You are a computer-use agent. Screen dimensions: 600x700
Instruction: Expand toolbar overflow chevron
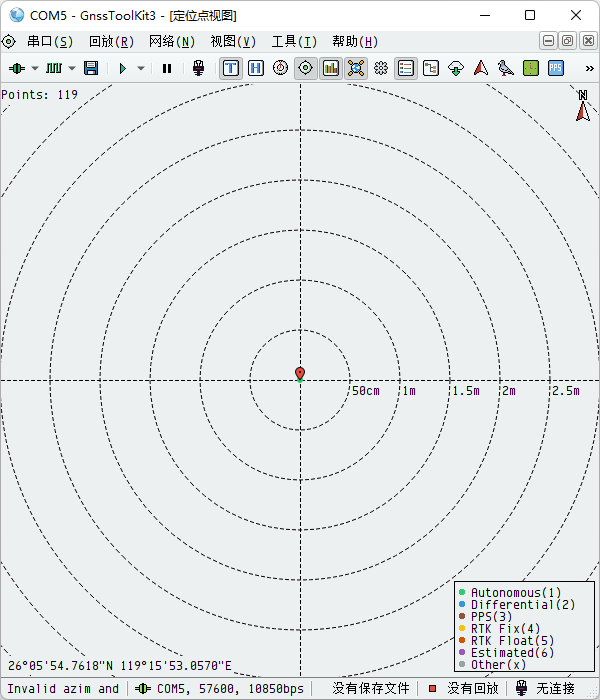click(x=590, y=68)
